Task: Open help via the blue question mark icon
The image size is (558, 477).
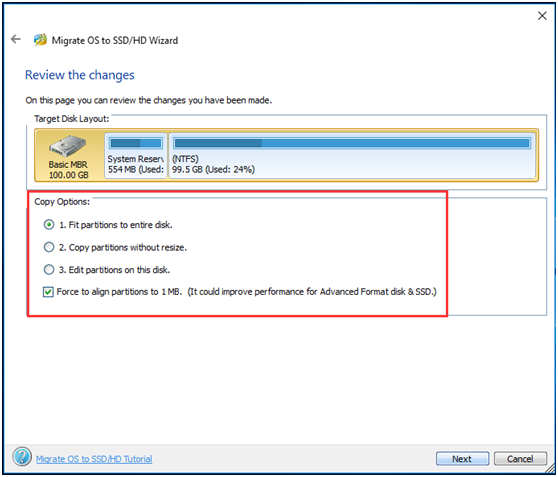Action: tap(22, 457)
